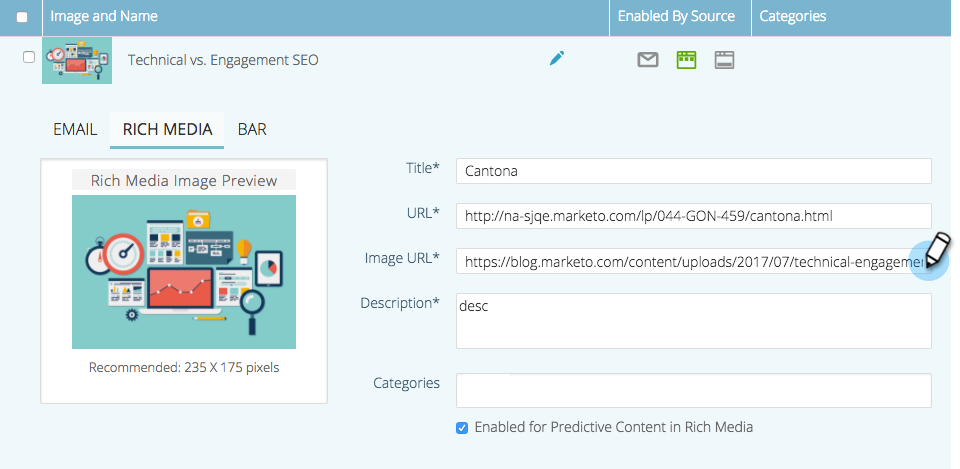Click the Rich Media Image Preview picture
The height and width of the screenshot is (469, 960).
[x=184, y=272]
